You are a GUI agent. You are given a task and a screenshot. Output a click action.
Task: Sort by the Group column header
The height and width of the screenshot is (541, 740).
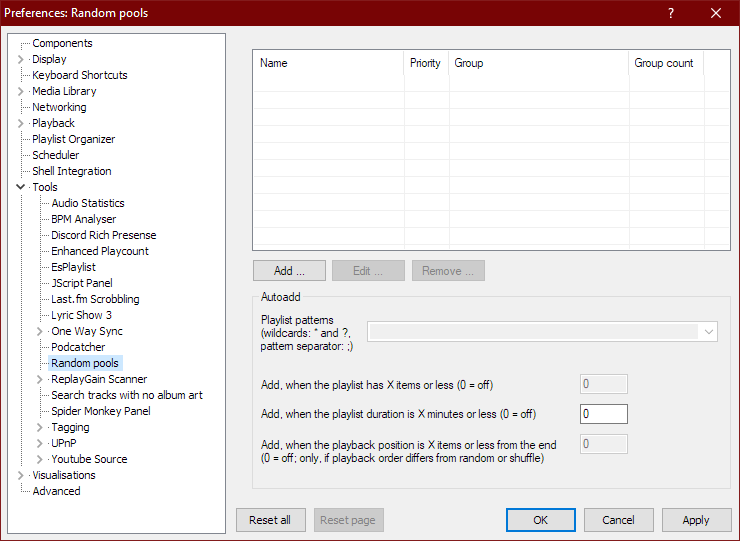pyautogui.click(x=539, y=63)
